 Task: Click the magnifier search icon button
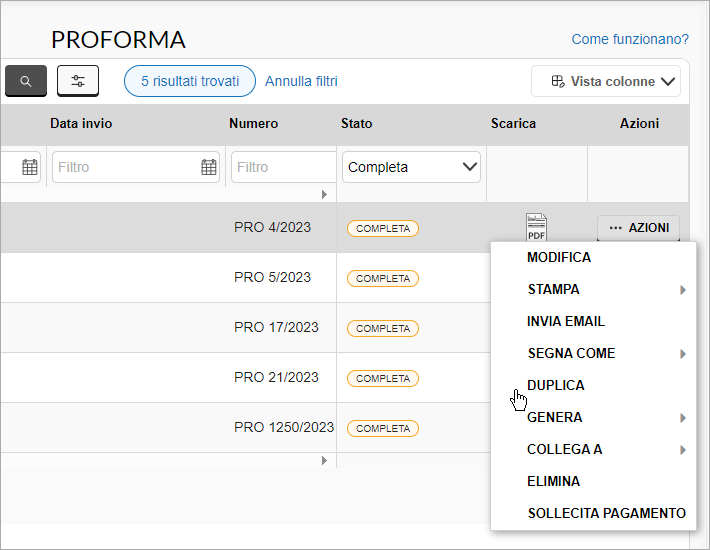(x=26, y=81)
